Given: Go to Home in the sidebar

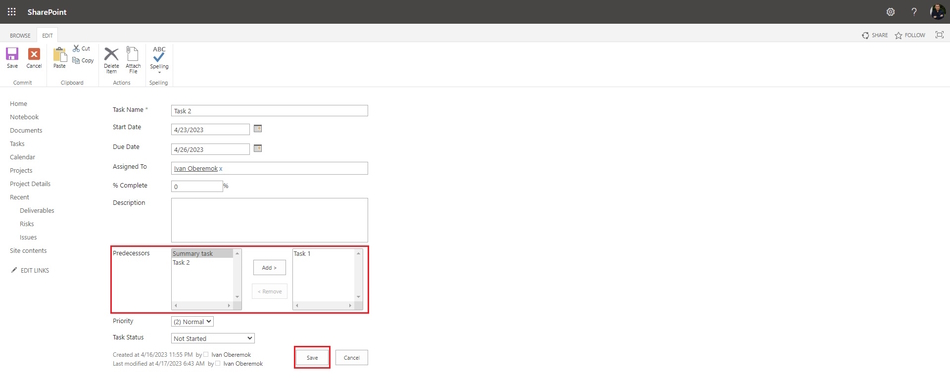Looking at the screenshot, I should [18, 104].
